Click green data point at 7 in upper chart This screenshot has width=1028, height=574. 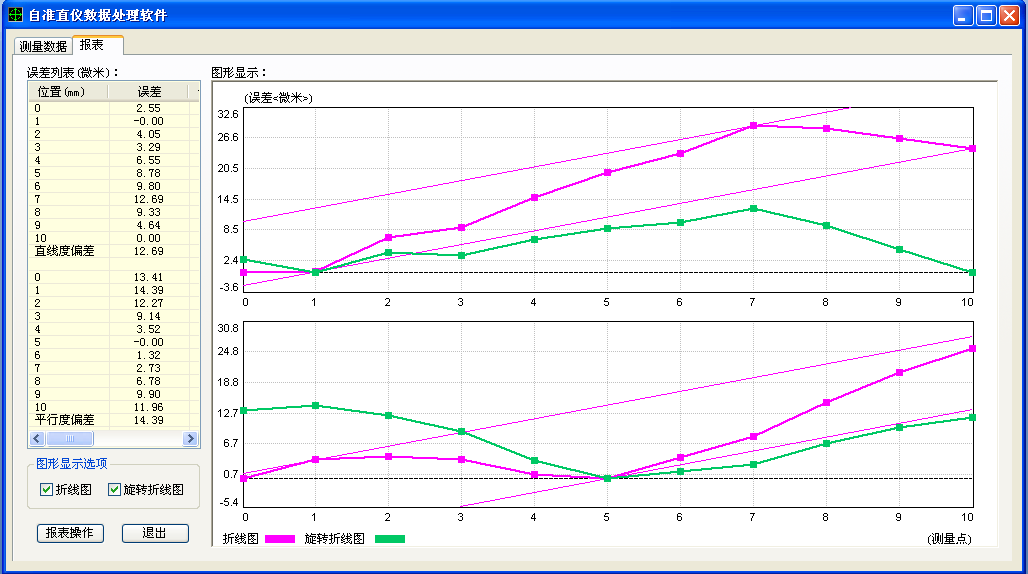coord(753,208)
